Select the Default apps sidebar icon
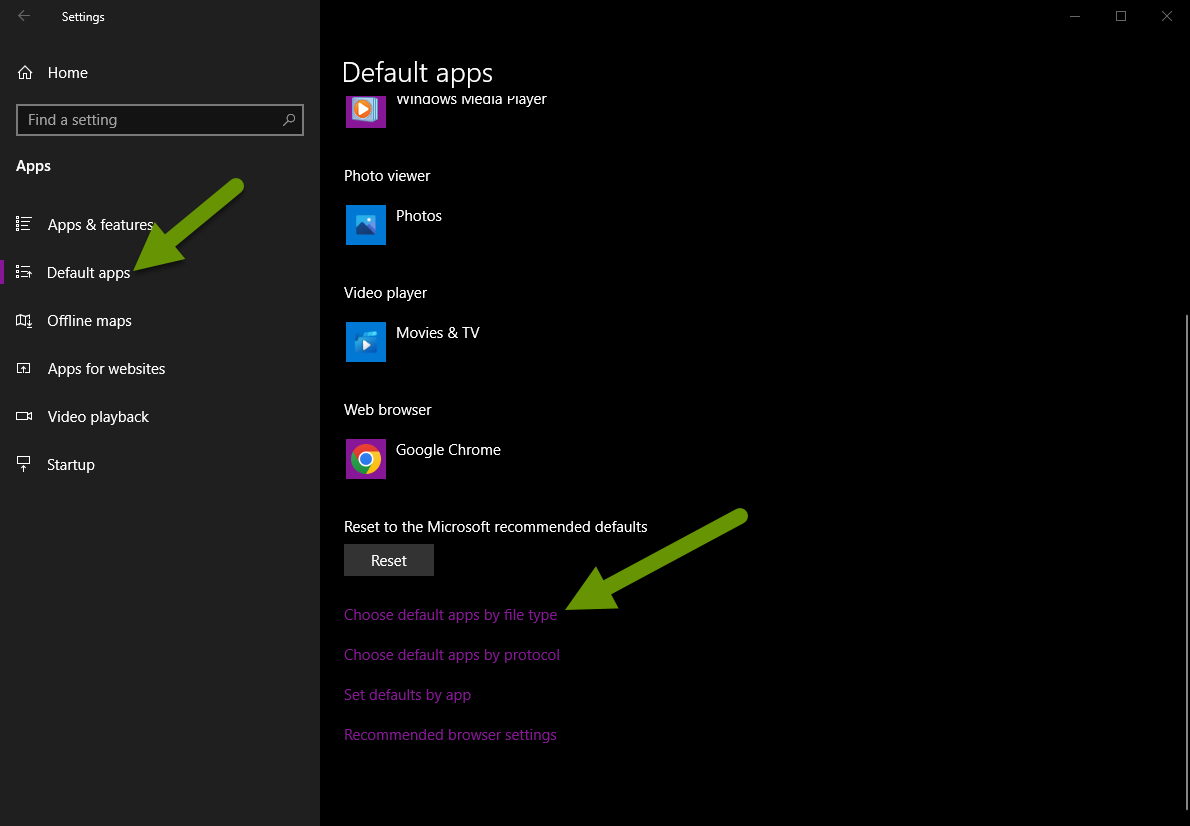The height and width of the screenshot is (826, 1190). (23, 272)
